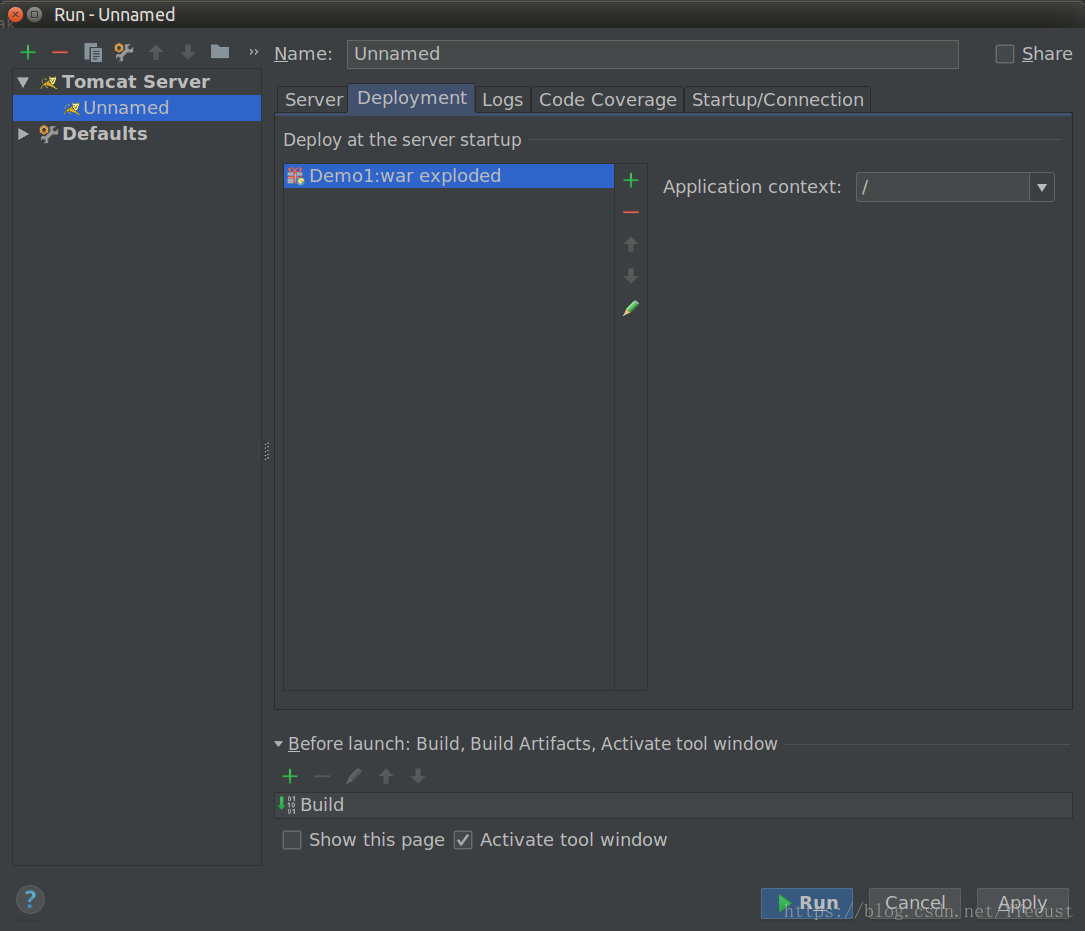Switch to the Server tab
1085x931 pixels.
pos(313,100)
